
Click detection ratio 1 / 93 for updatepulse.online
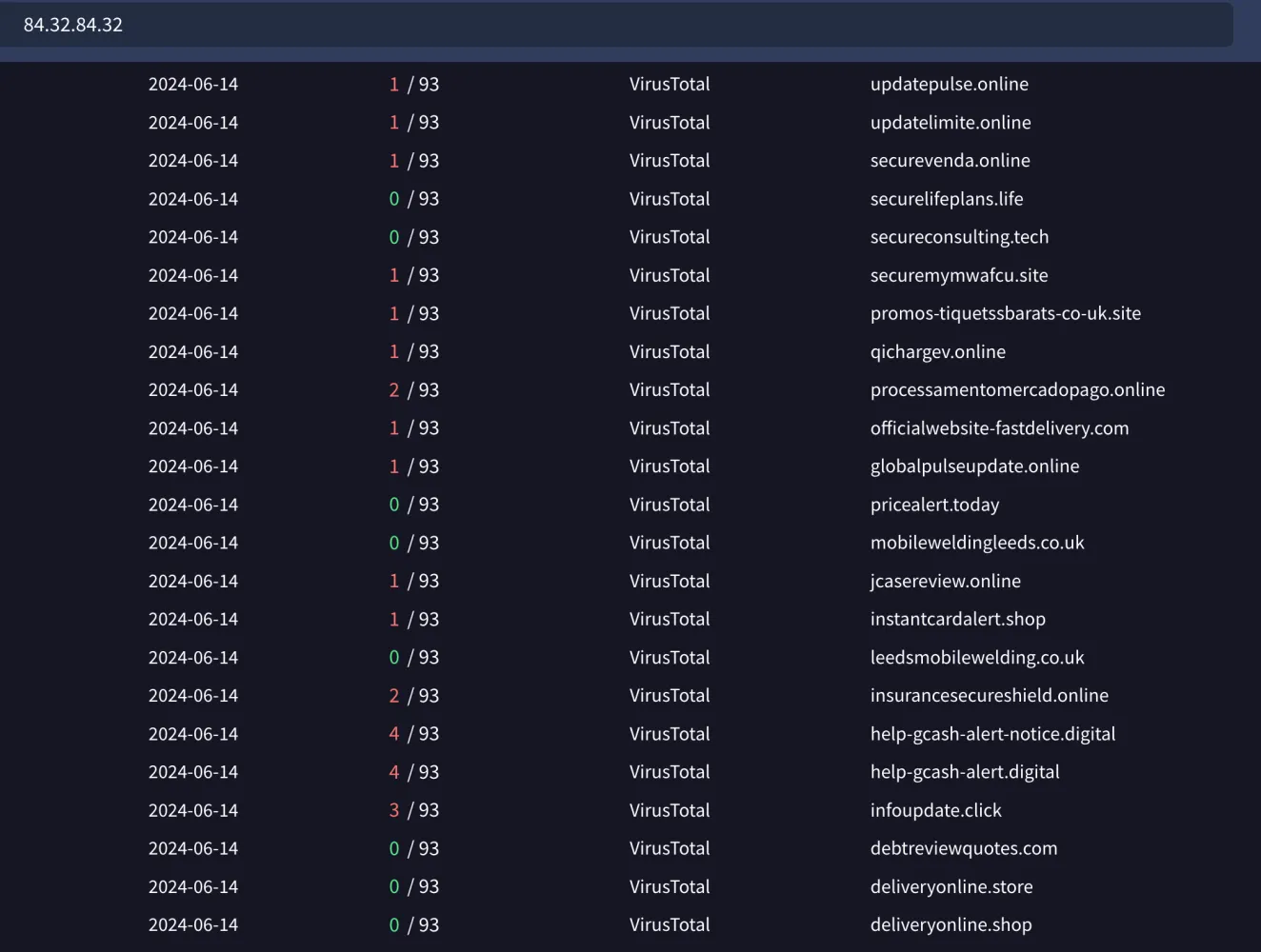tap(414, 84)
